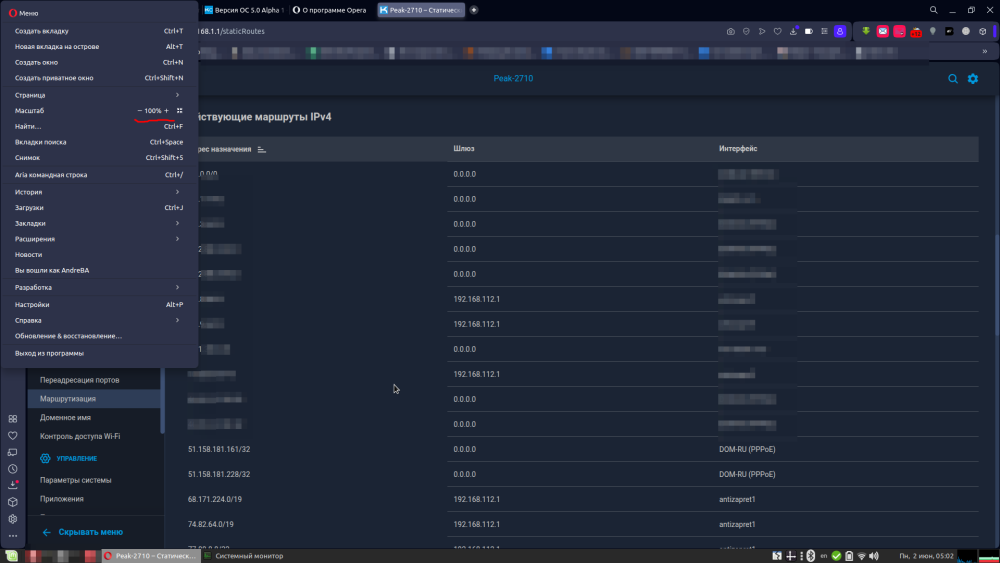The width and height of the screenshot is (1000, 563).
Task: Switch to Версия ОС 5.0 Alpha tab
Action: tap(243, 10)
